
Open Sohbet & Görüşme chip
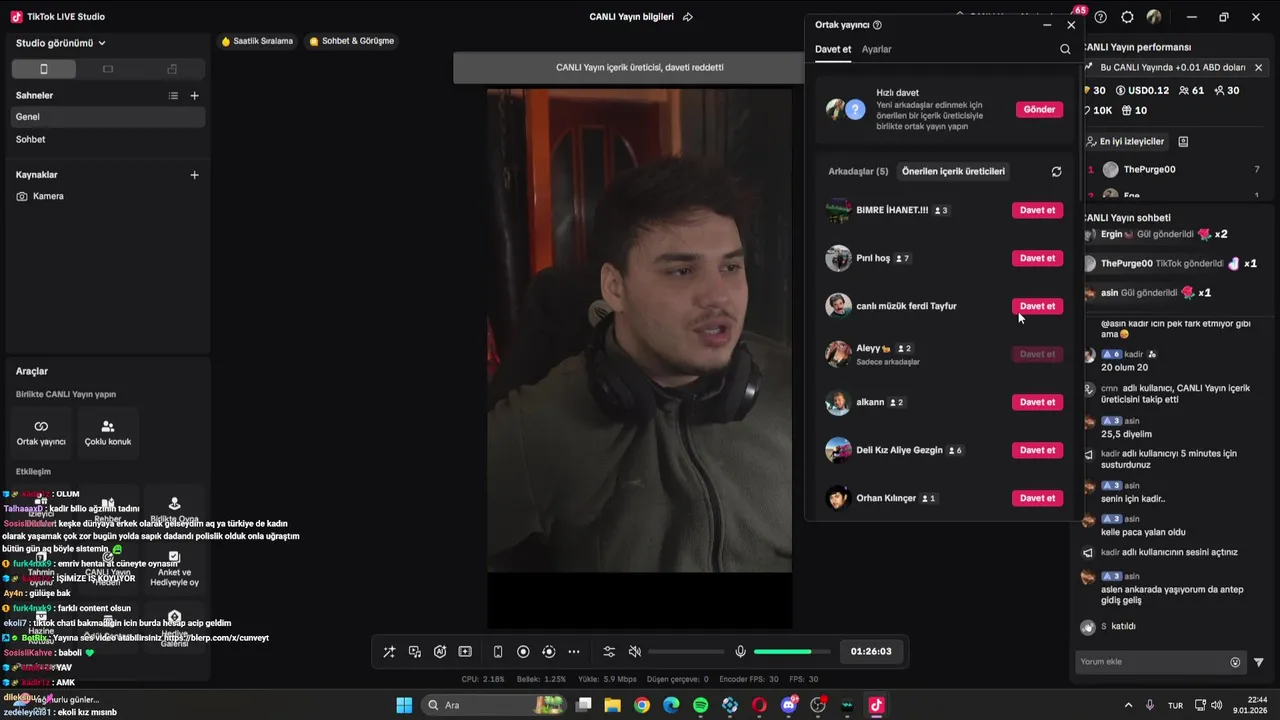(352, 41)
